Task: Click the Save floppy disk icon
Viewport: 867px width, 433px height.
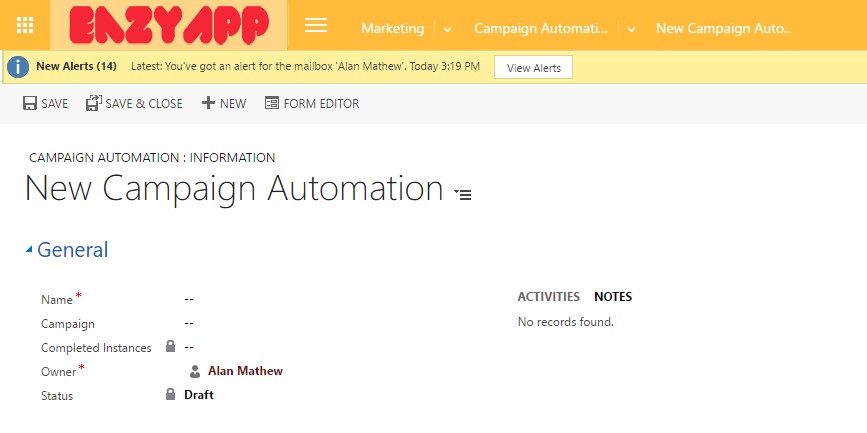Action: [30, 103]
